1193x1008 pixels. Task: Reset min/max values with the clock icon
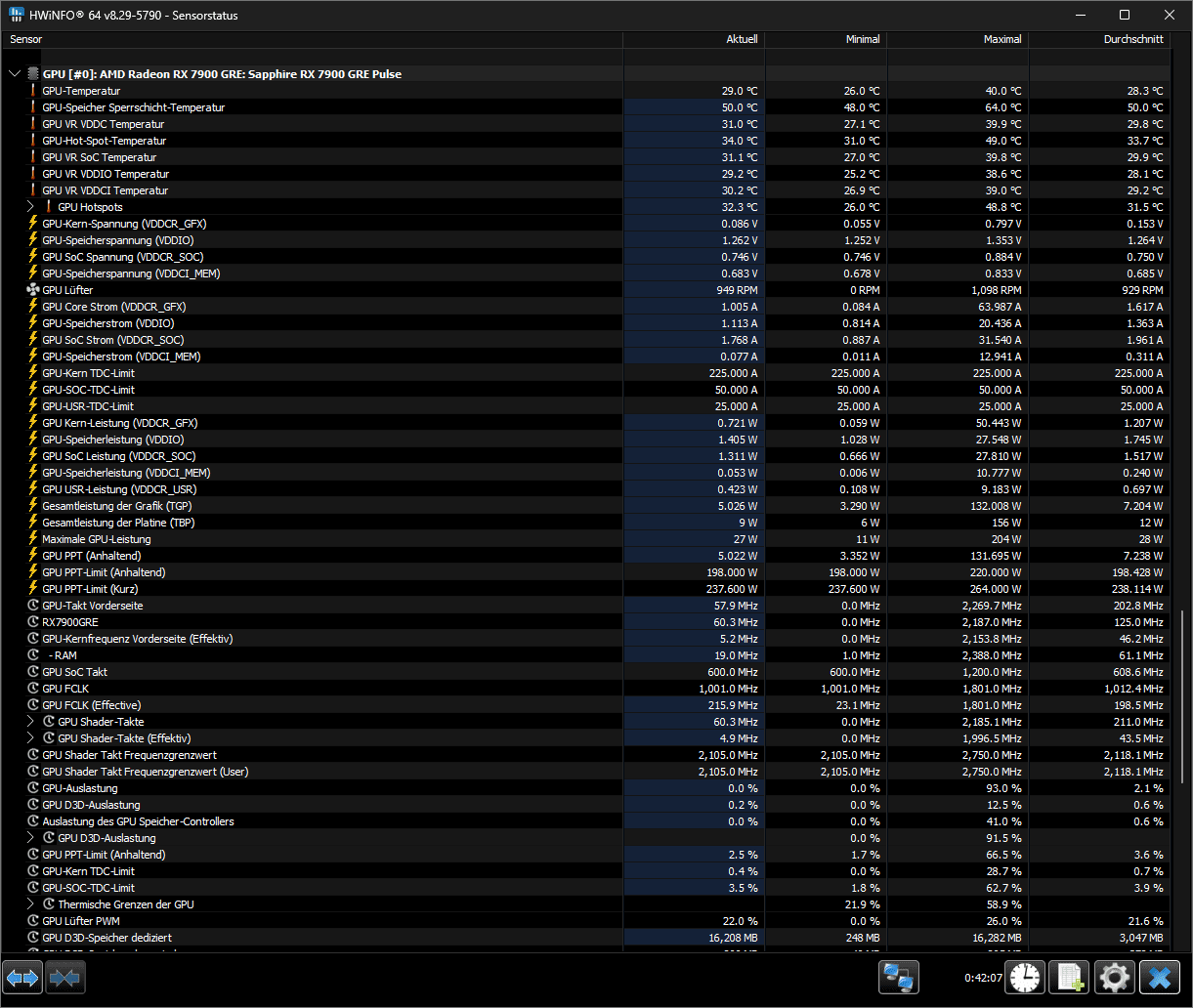1026,977
